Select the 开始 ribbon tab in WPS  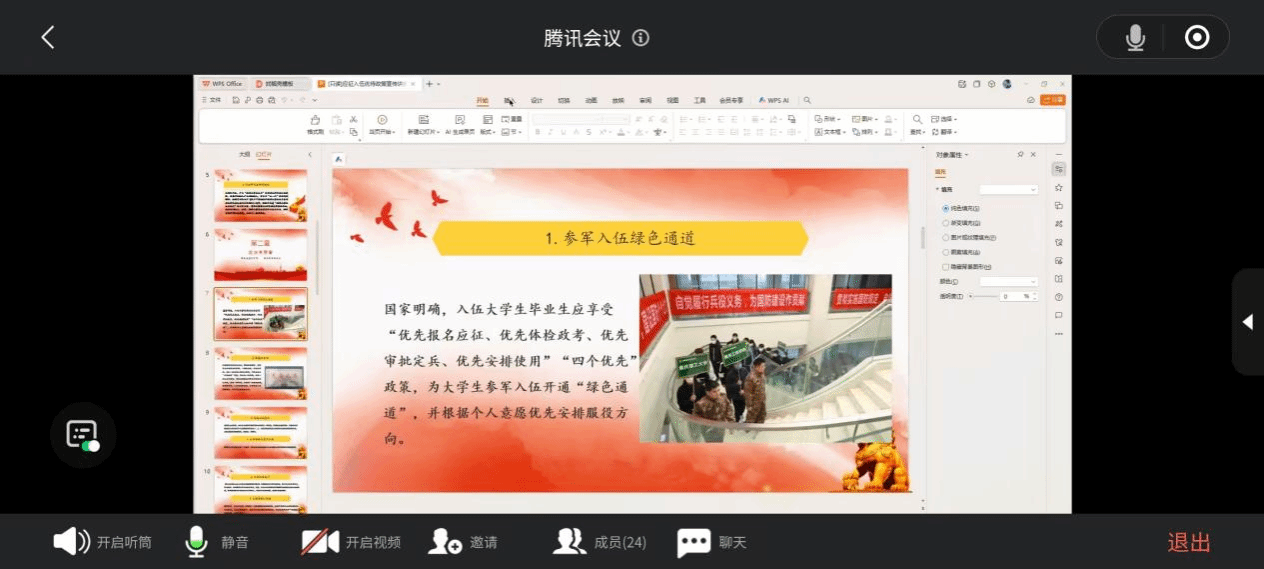coord(482,100)
